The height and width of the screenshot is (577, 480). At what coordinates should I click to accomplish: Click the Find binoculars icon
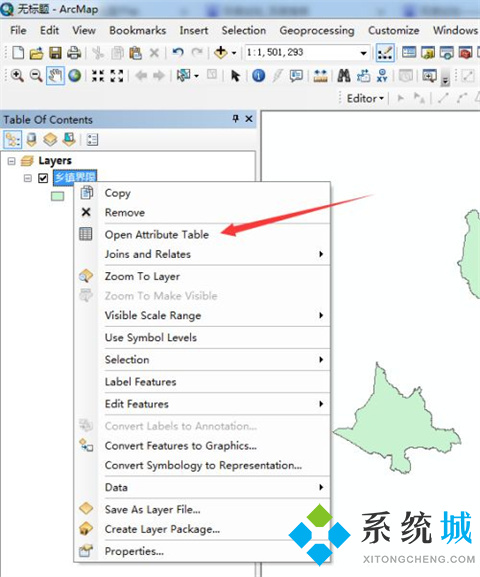(344, 76)
